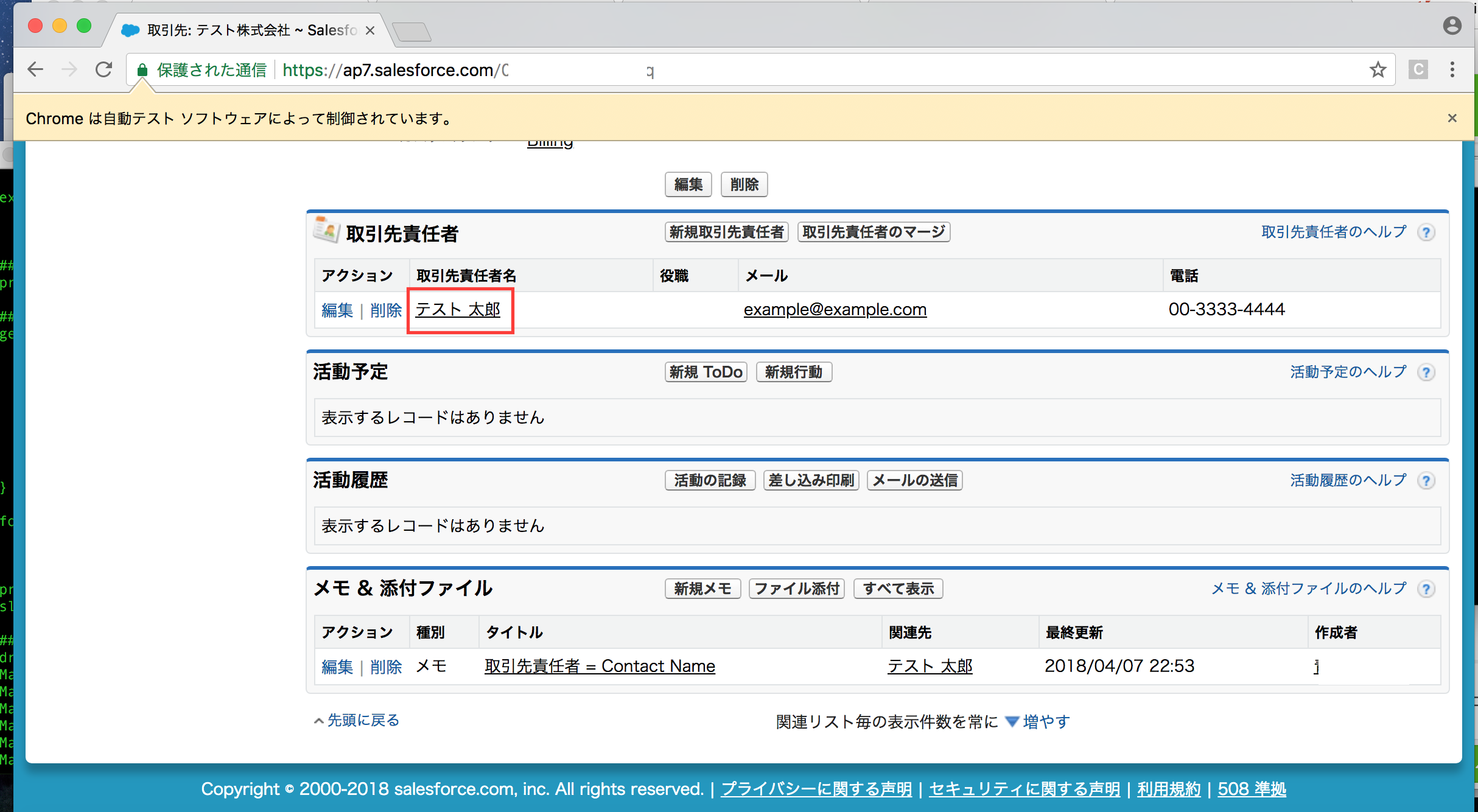Click すべて表示 button
This screenshot has width=1478, height=812.
coord(898,589)
